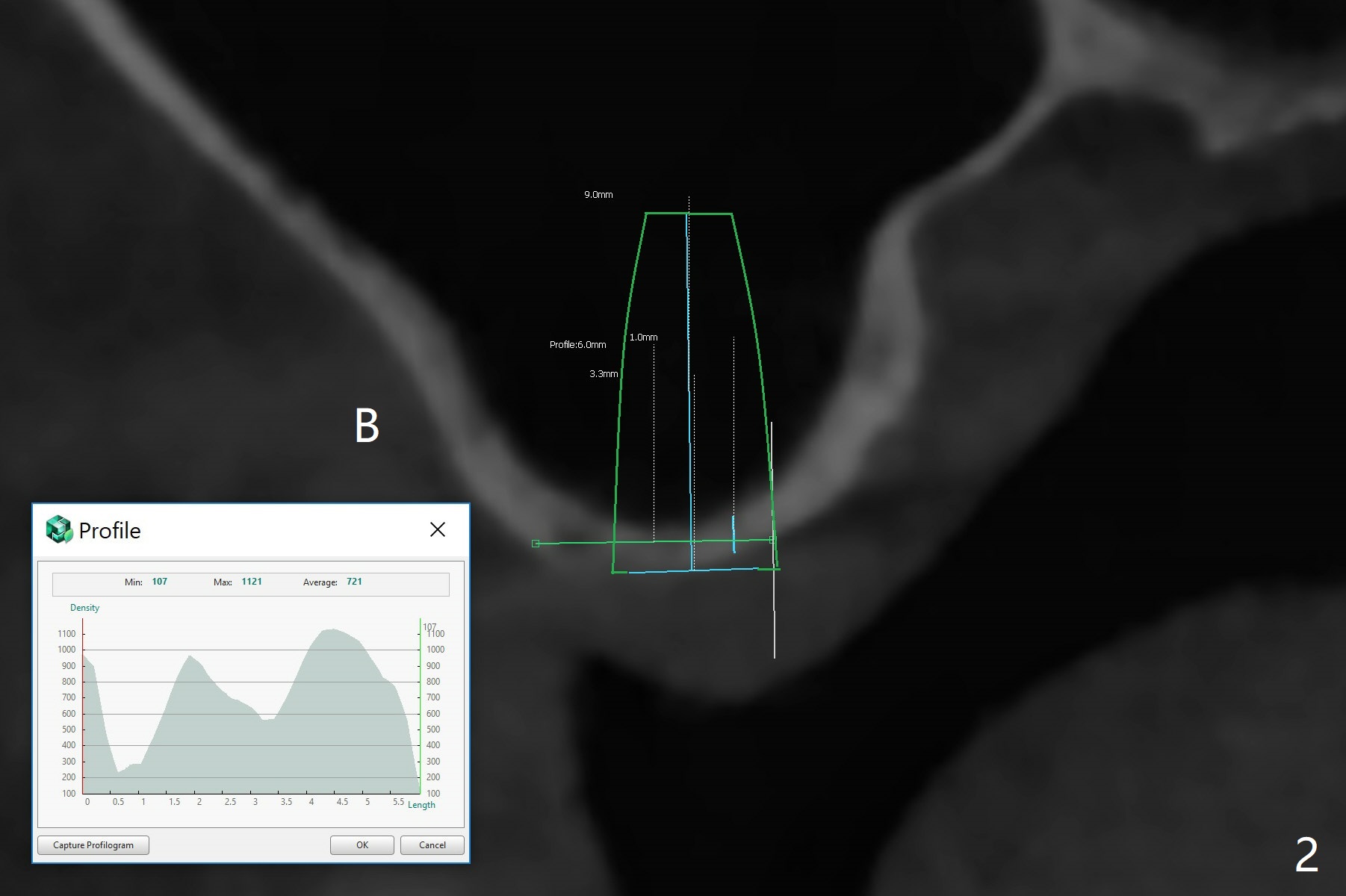Click the Max density value 1121
Screen dimensions: 1346x896
[x=252, y=582]
